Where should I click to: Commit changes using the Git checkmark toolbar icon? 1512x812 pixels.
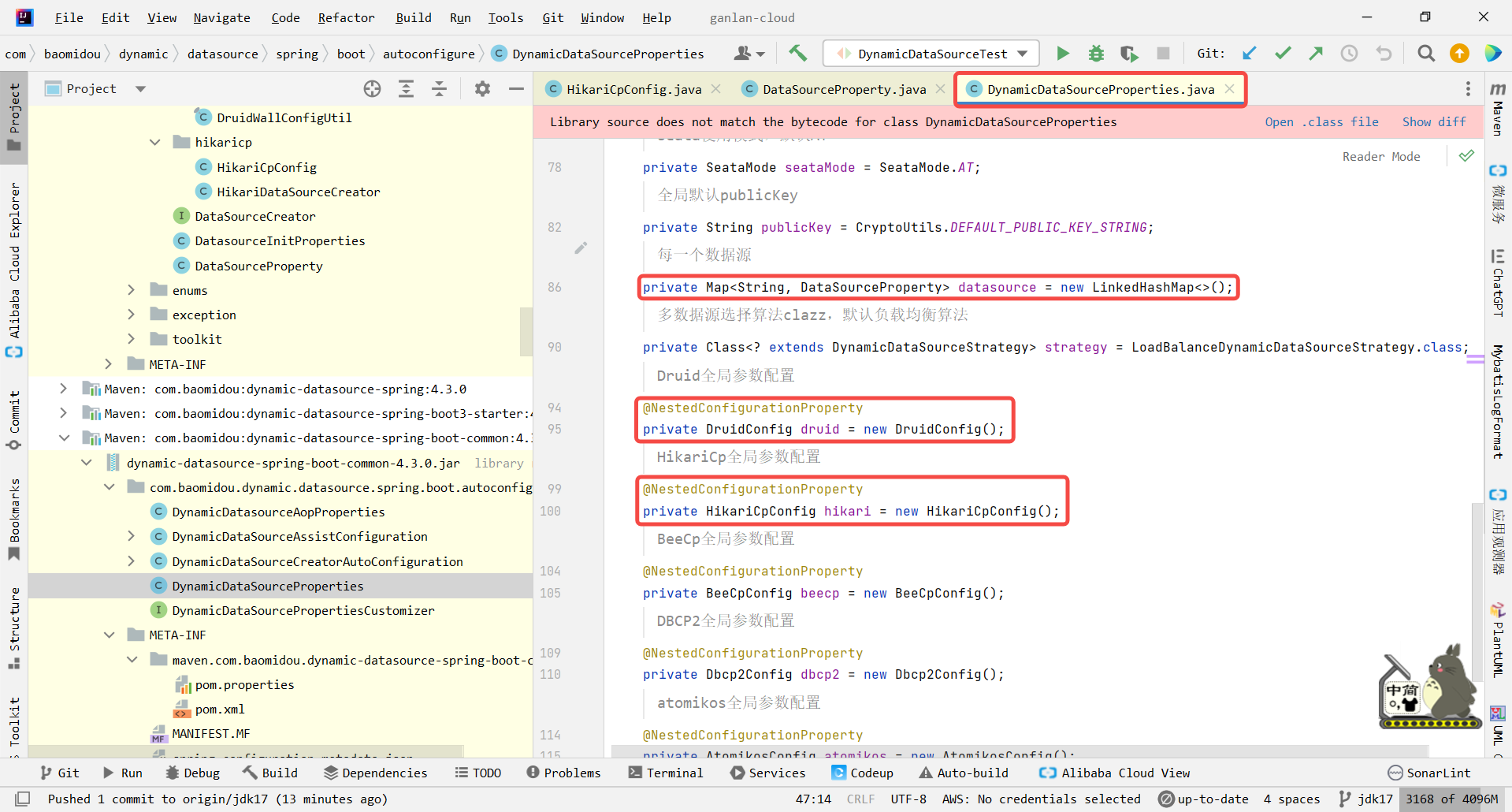tap(1283, 53)
